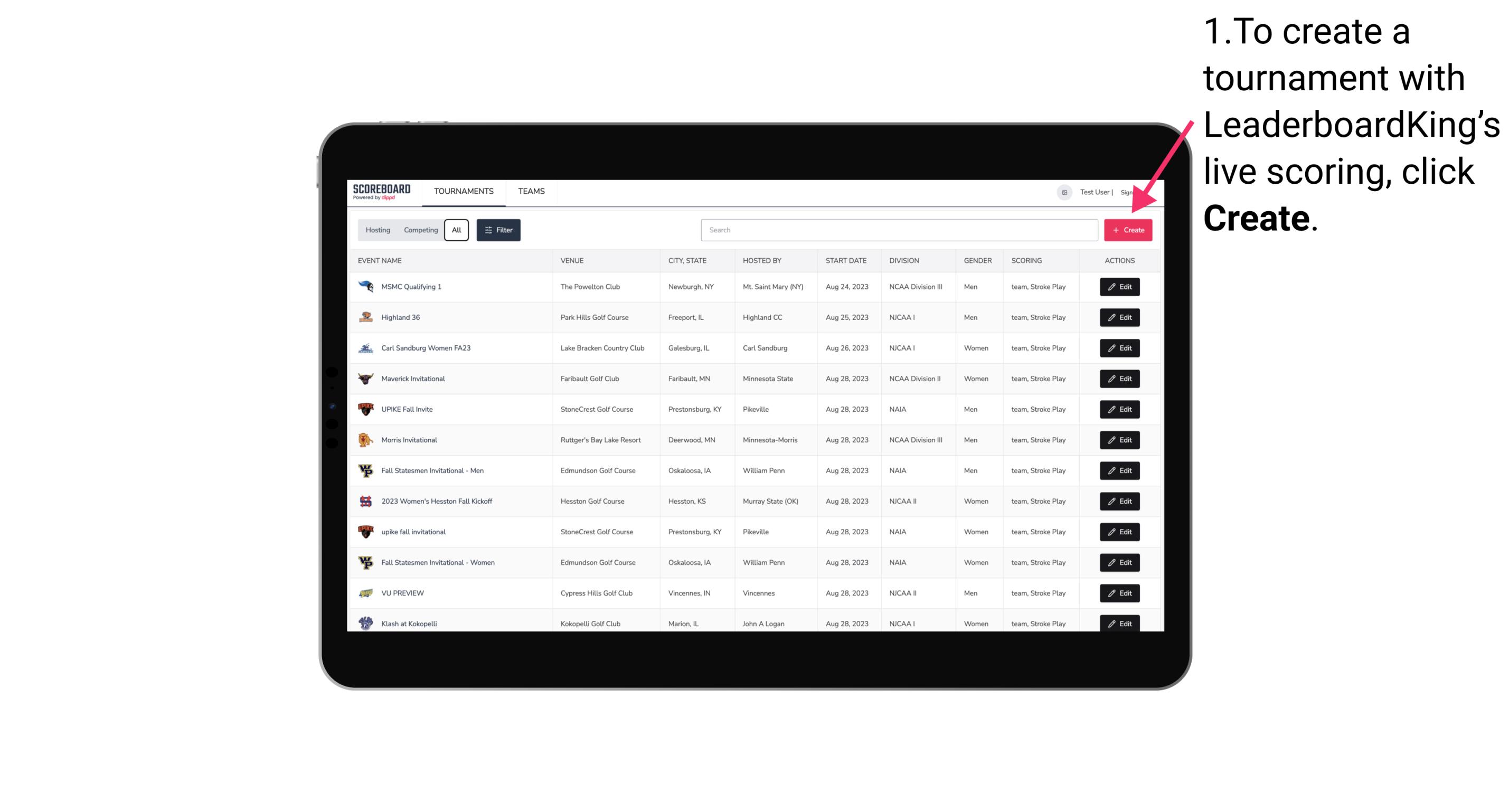
Task: Click Edit icon for VU PREVIEW tournament
Action: click(1119, 593)
